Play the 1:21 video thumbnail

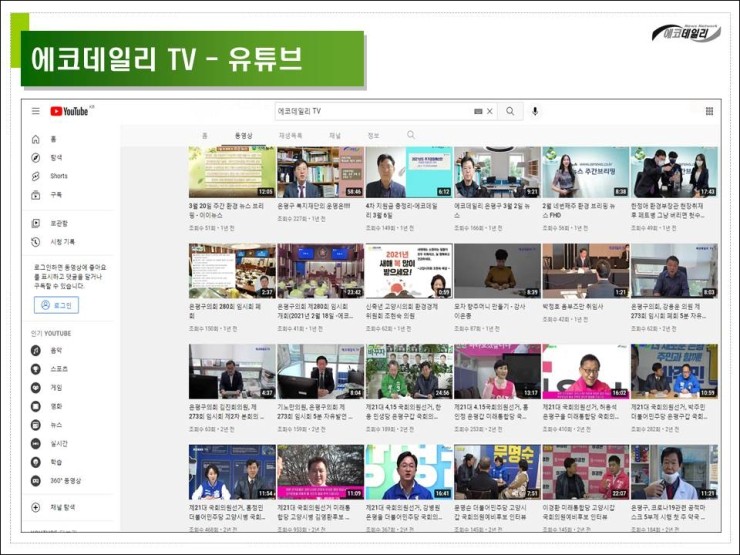coord(586,271)
